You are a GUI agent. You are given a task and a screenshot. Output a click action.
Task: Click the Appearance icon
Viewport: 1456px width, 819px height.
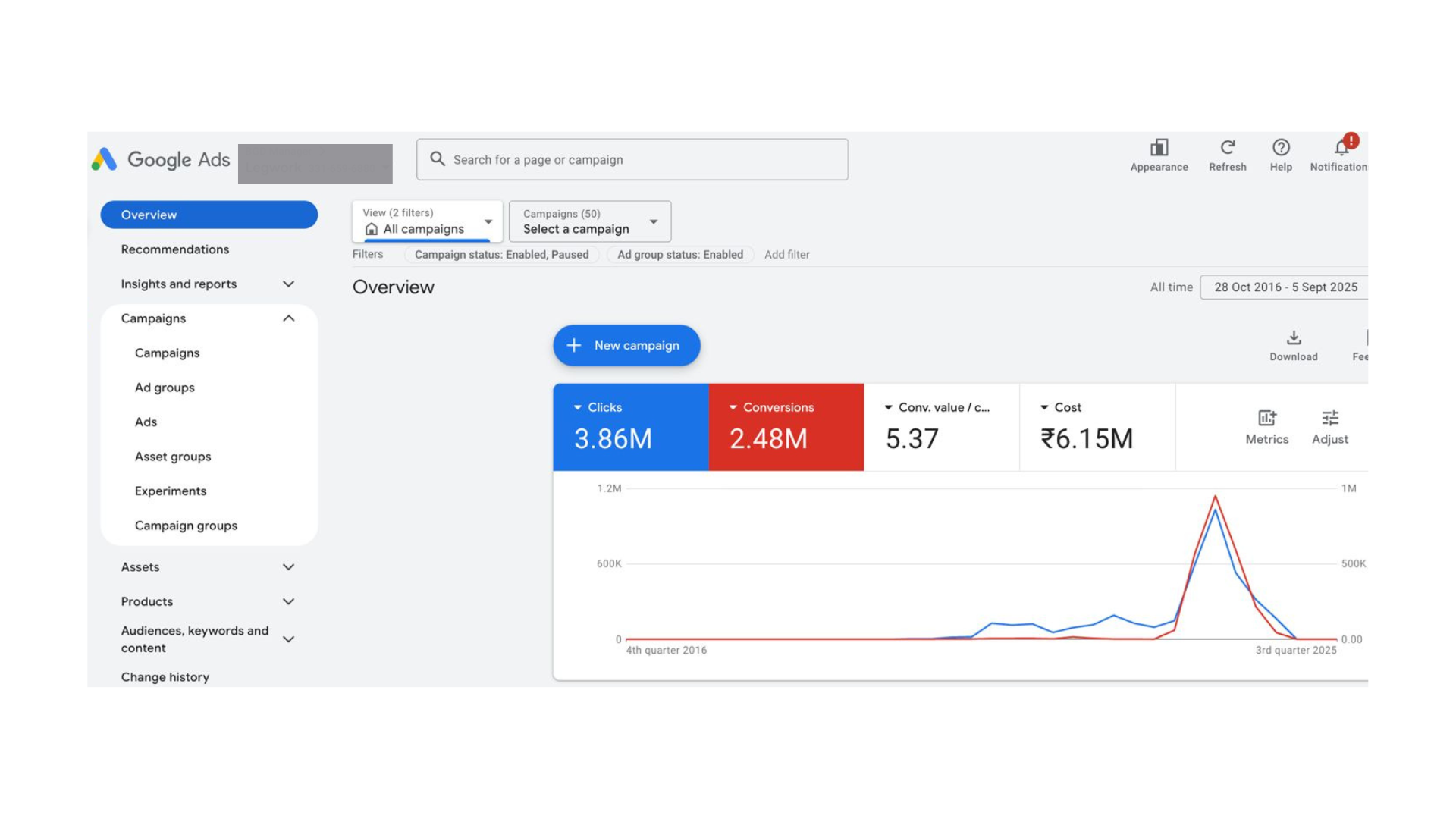click(x=1159, y=148)
